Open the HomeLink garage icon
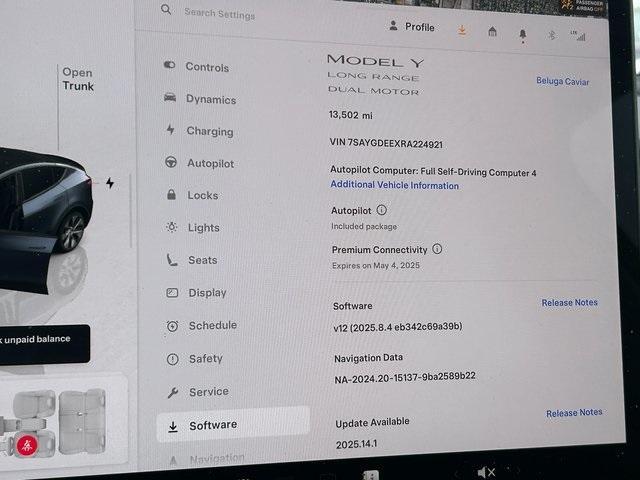 click(493, 31)
